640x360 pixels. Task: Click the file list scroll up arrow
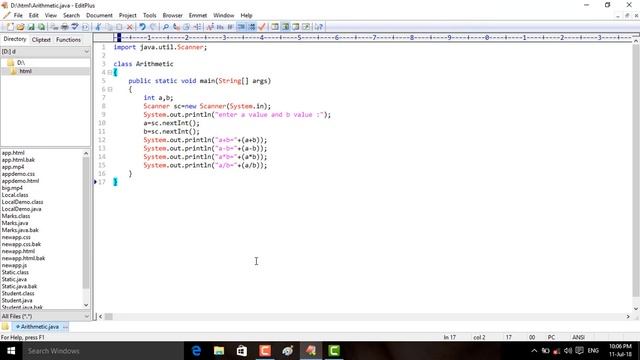(86, 153)
